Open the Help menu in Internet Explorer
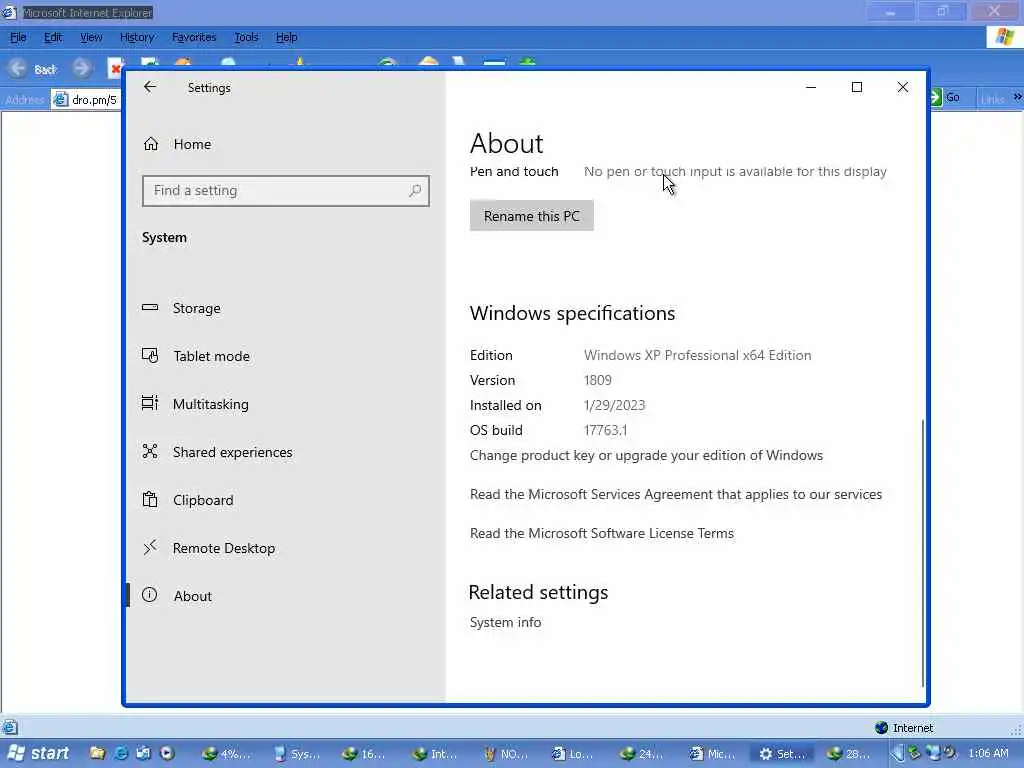The image size is (1024, 768). [x=286, y=37]
